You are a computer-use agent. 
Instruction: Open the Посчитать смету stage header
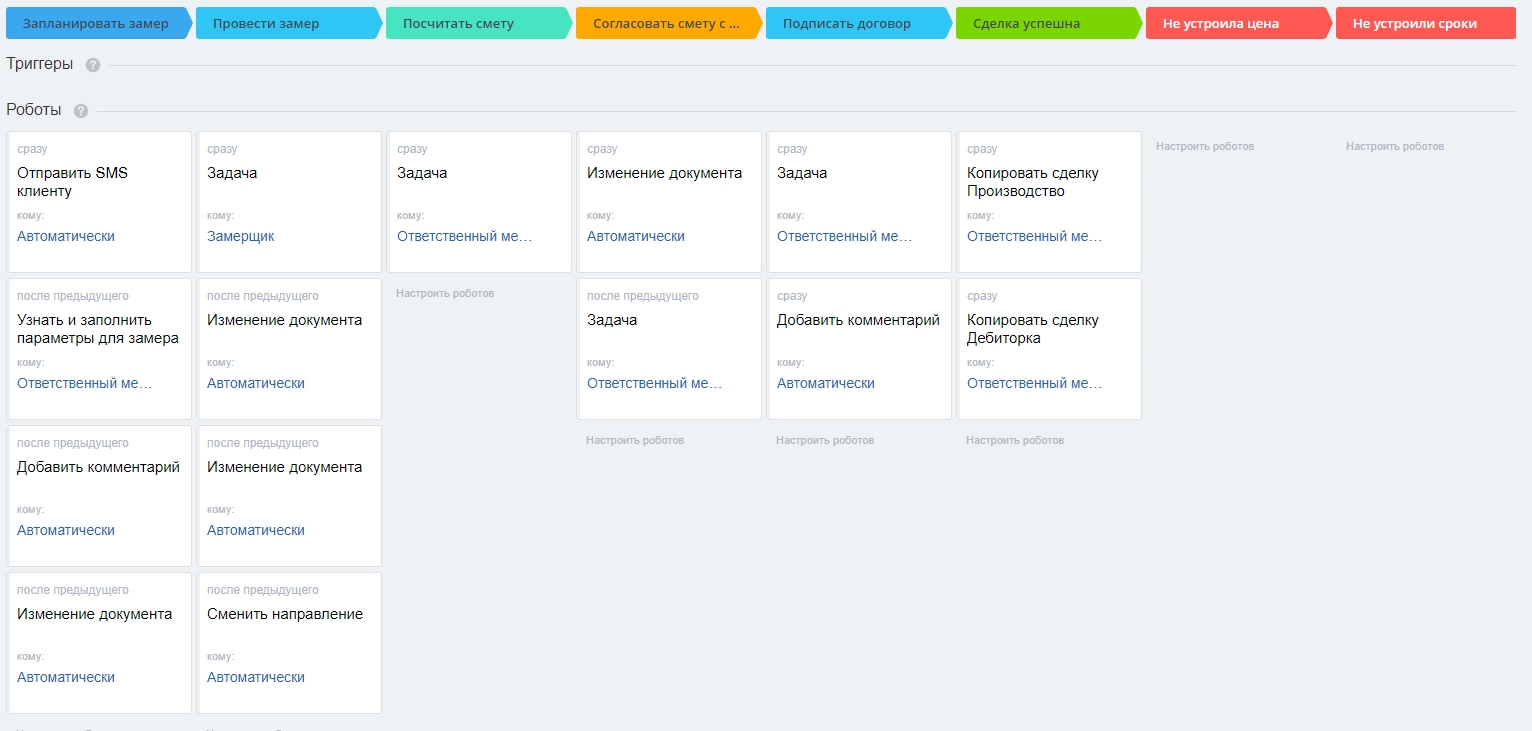476,23
